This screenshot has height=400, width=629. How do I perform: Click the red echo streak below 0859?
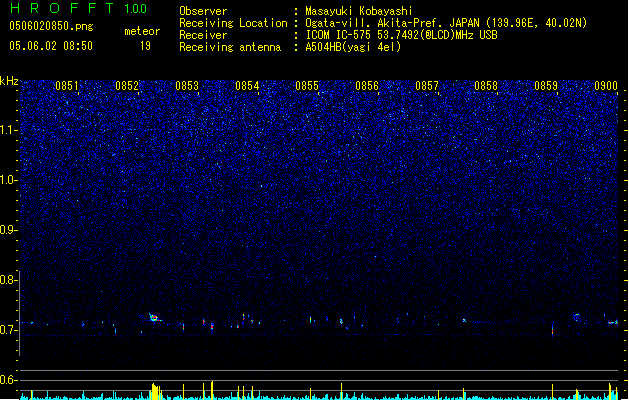tap(552, 331)
